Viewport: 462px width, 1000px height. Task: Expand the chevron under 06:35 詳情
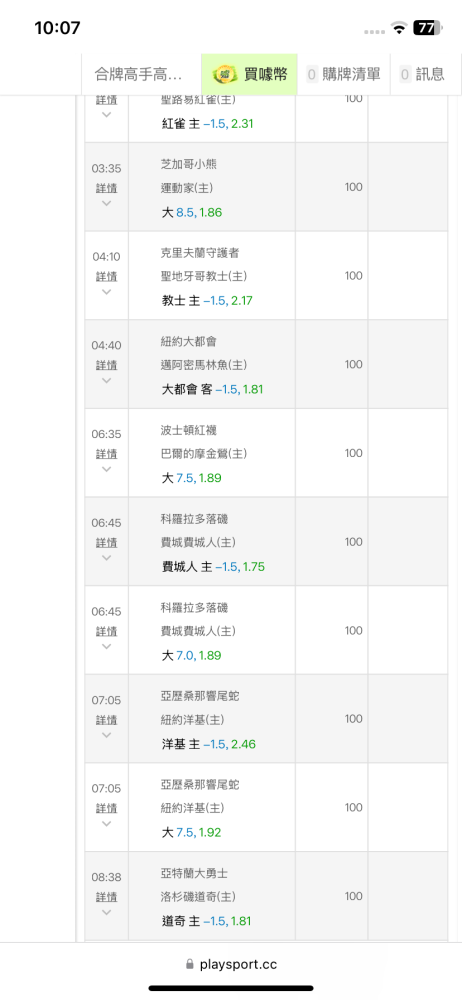pos(107,469)
